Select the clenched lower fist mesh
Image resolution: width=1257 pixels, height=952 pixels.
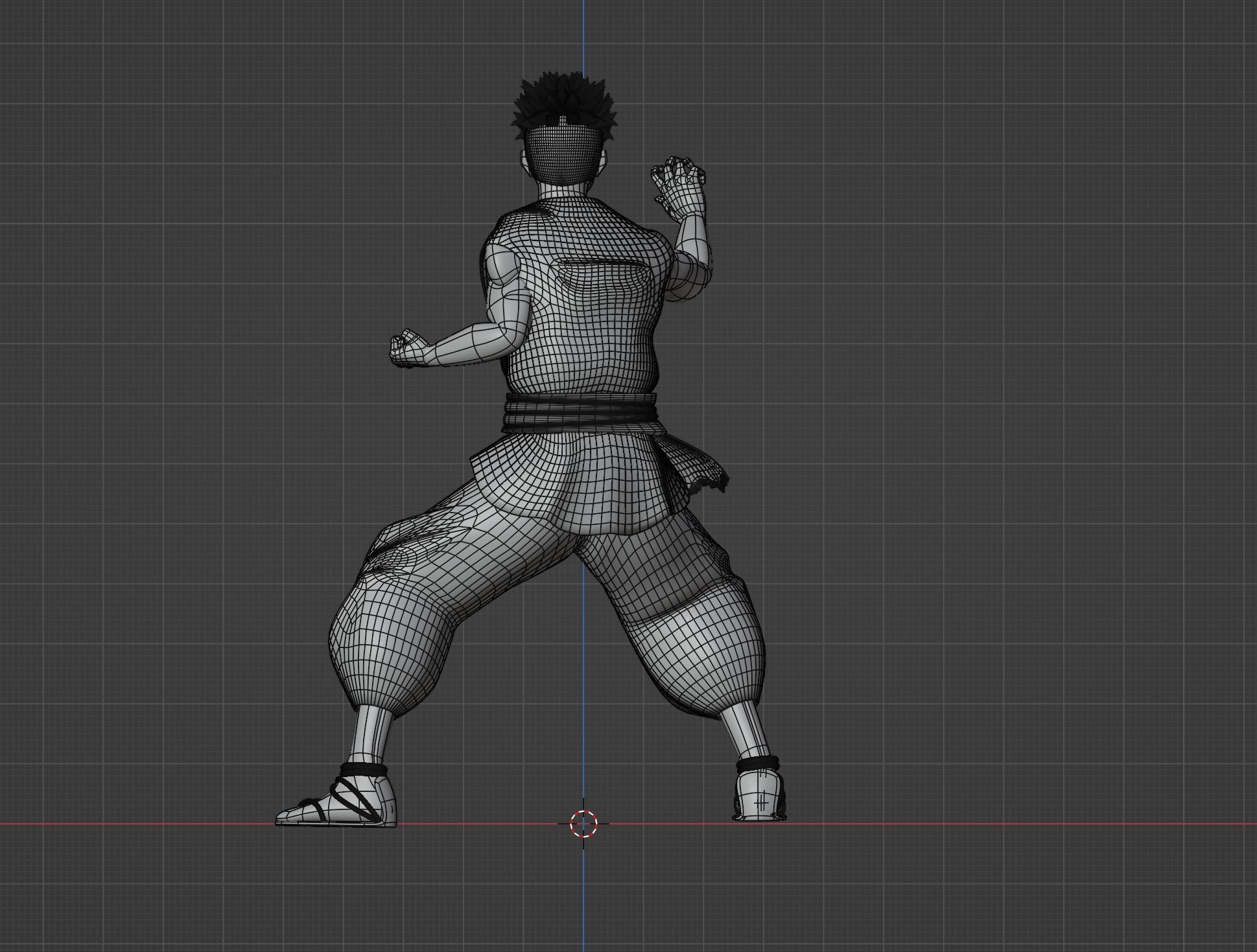[x=408, y=349]
